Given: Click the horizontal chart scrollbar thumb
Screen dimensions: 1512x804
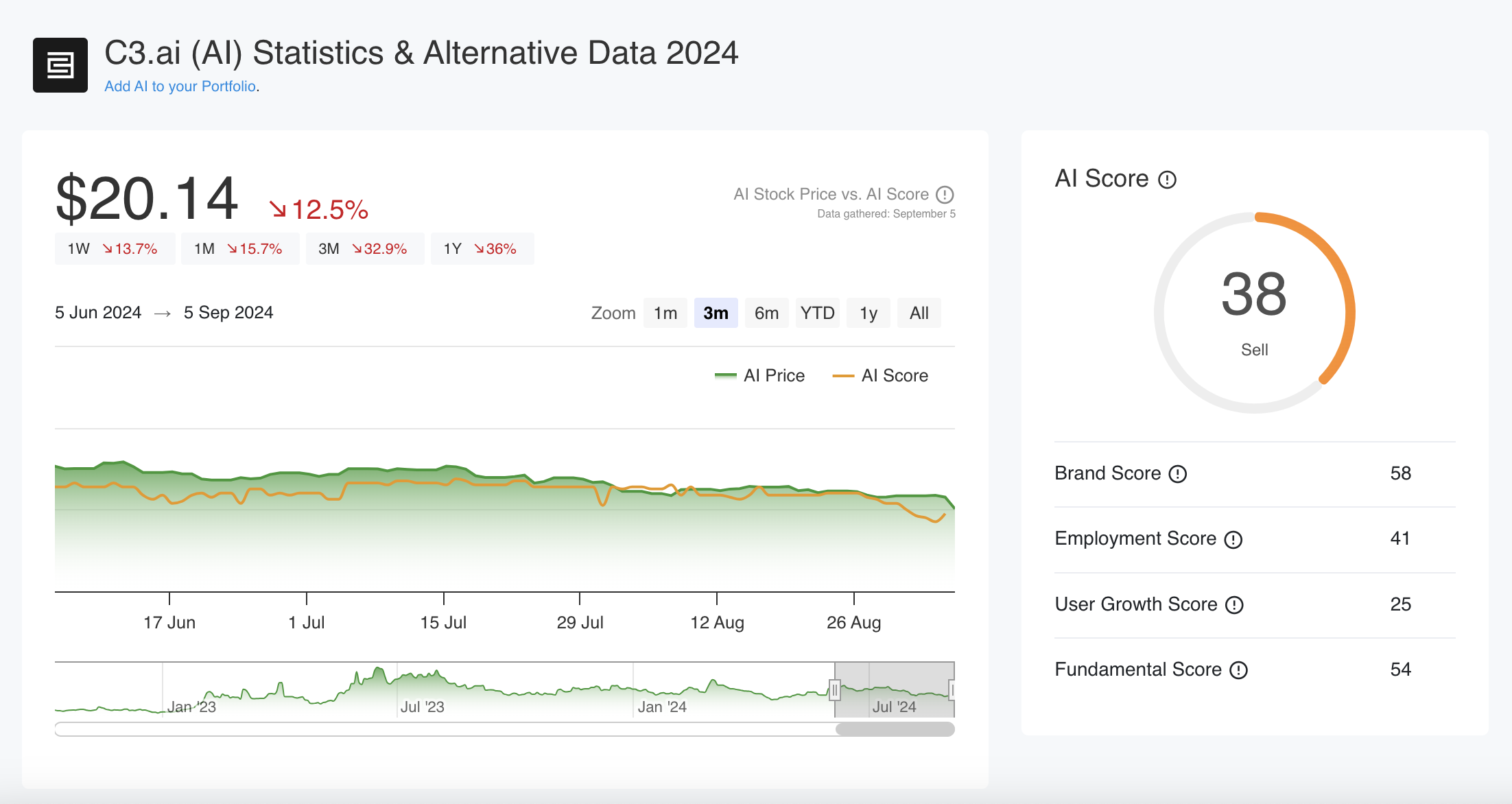Looking at the screenshot, I should pyautogui.click(x=895, y=729).
